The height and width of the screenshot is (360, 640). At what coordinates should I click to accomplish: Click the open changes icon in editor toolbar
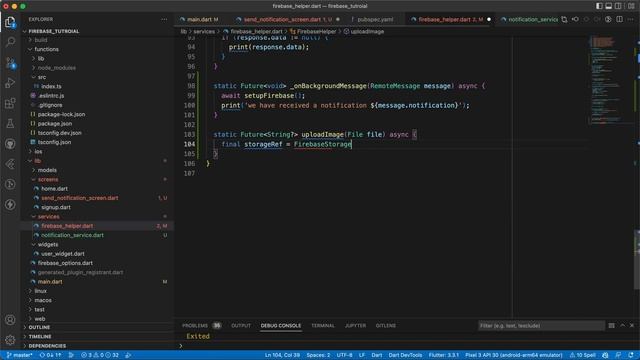[x=564, y=19]
